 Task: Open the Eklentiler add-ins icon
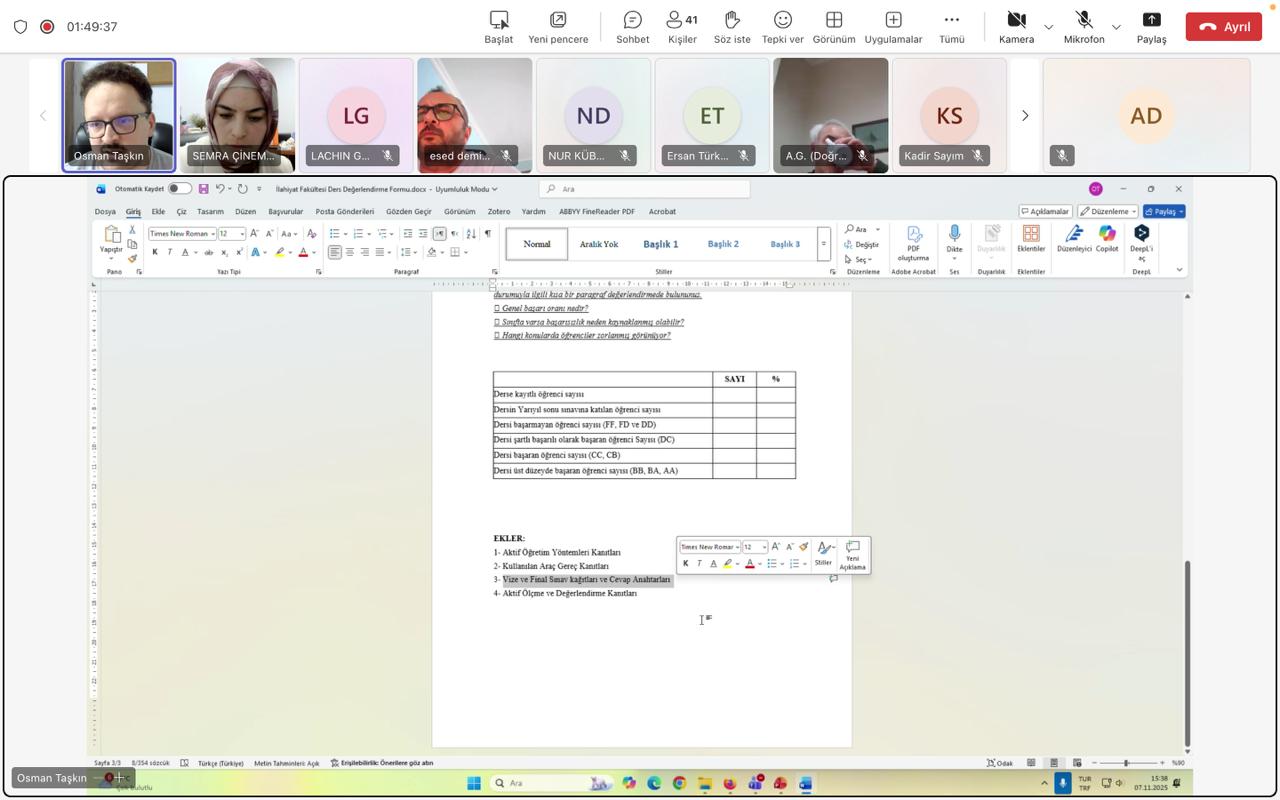coord(1031,238)
